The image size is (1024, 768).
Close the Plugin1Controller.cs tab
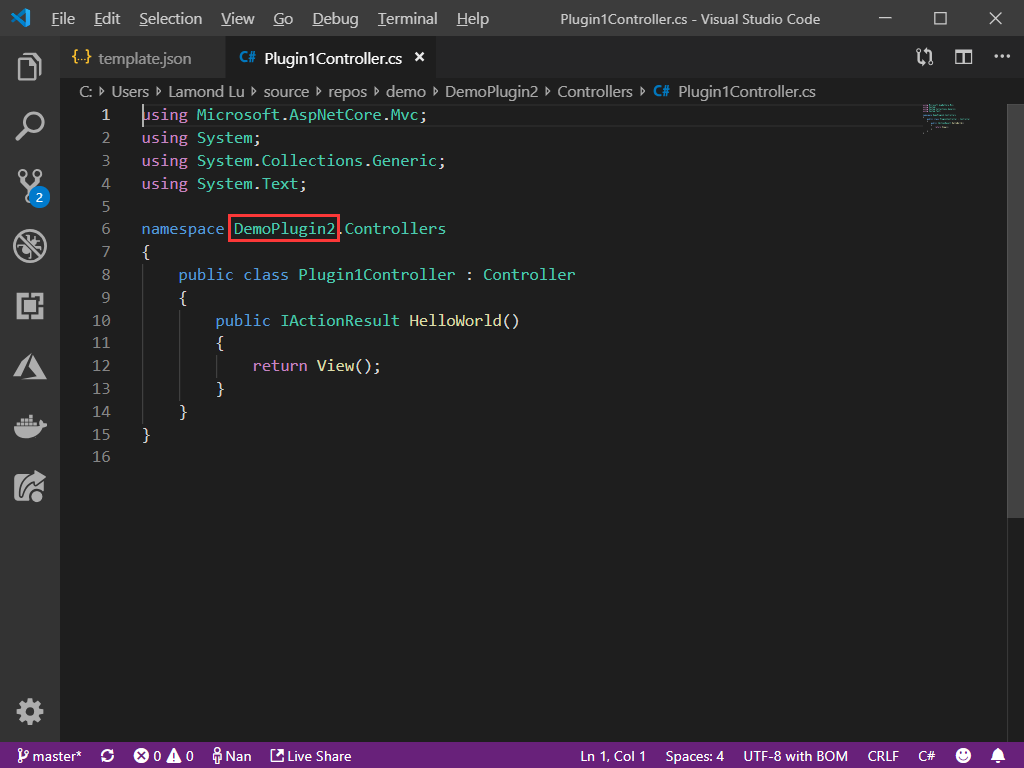[x=420, y=58]
